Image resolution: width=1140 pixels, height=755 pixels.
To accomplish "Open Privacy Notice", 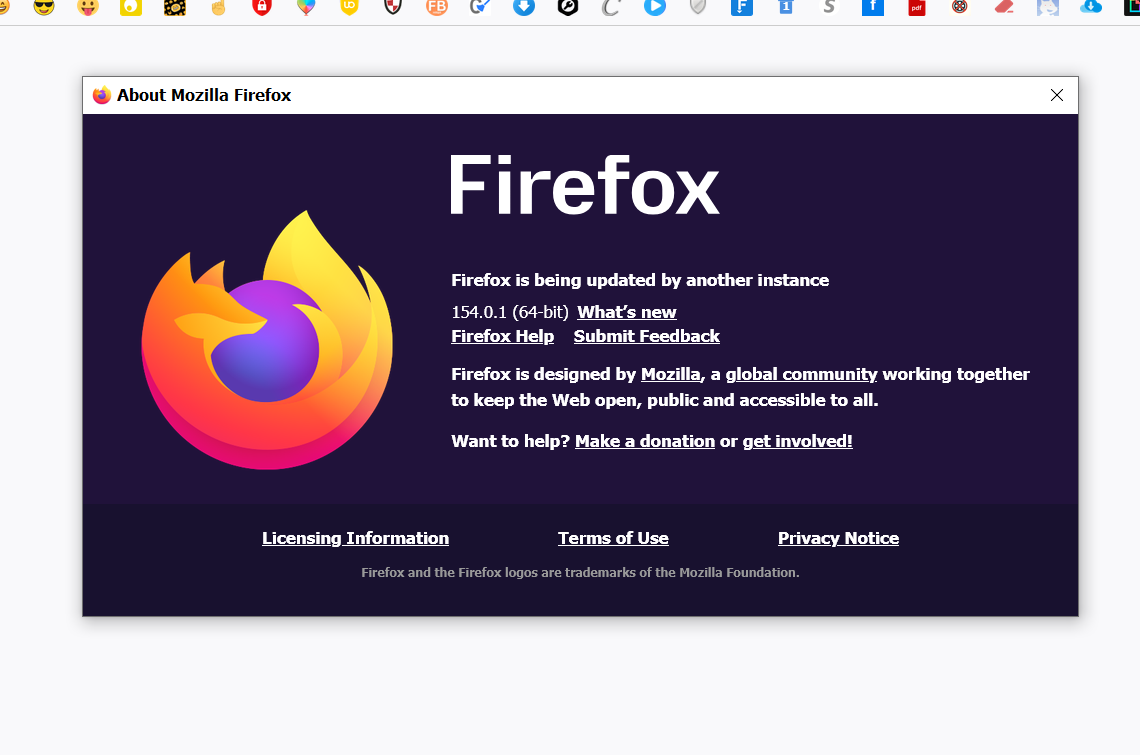I will click(x=838, y=538).
